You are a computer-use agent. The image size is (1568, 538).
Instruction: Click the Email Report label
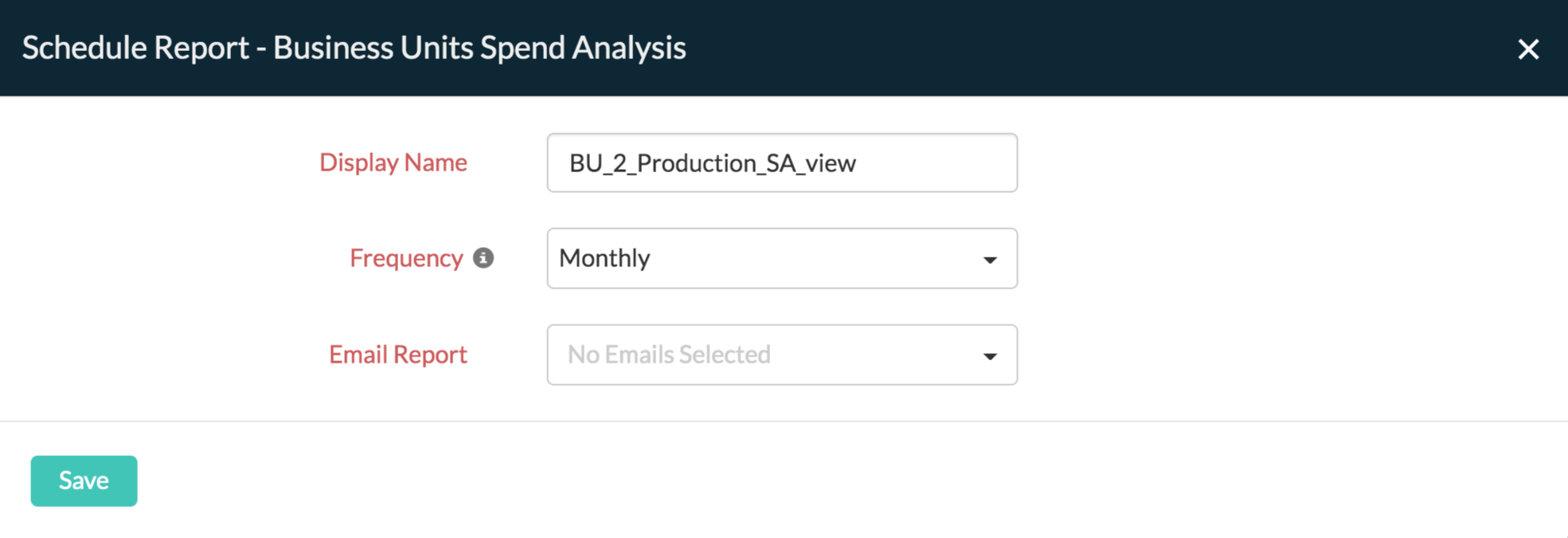pos(397,354)
